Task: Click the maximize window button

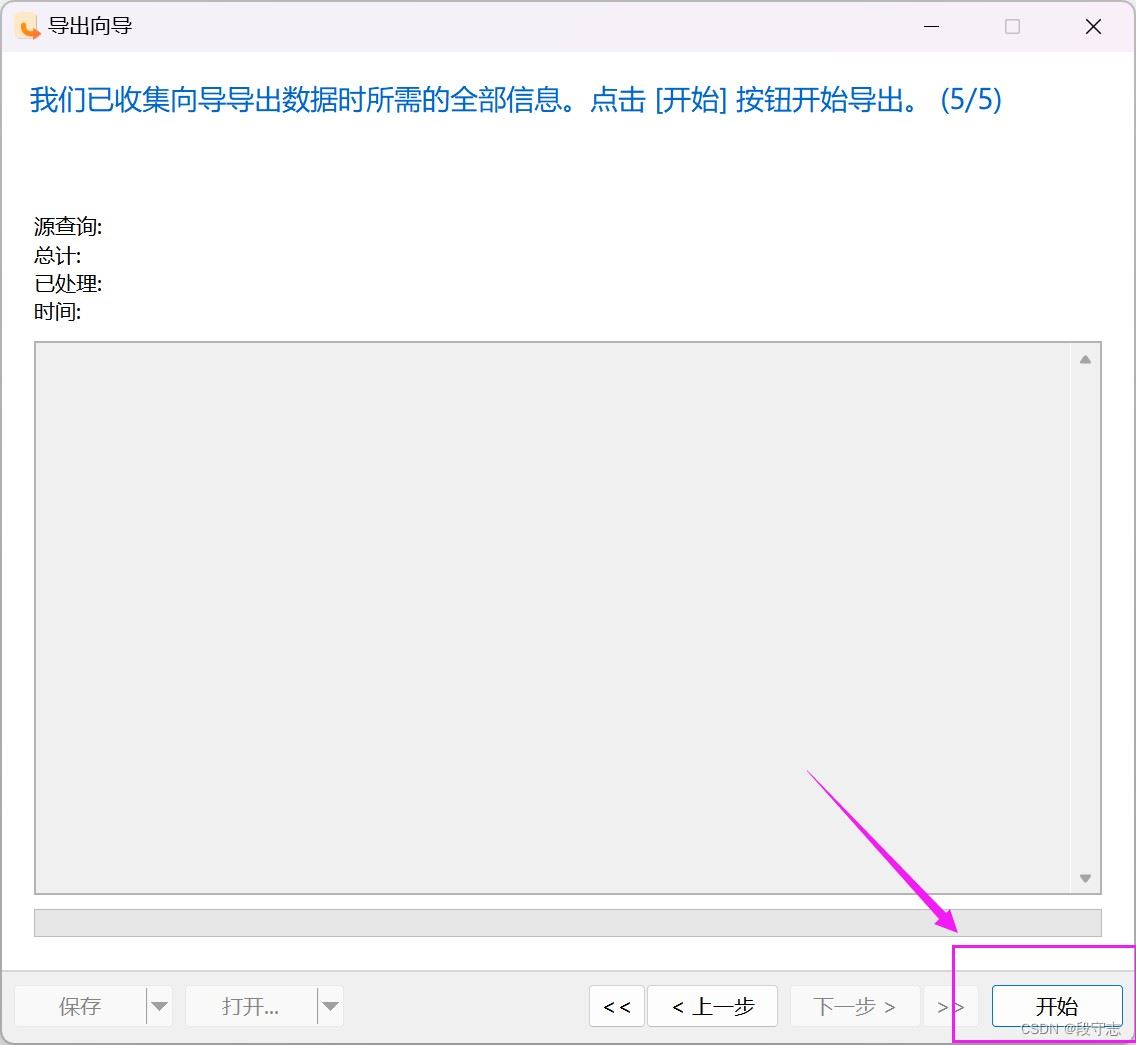Action: tap(1013, 27)
